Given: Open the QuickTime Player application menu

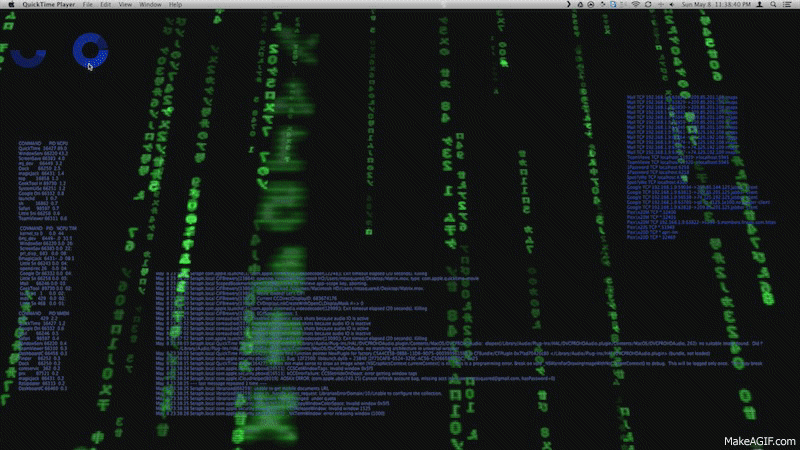Looking at the screenshot, I should (x=48, y=5).
